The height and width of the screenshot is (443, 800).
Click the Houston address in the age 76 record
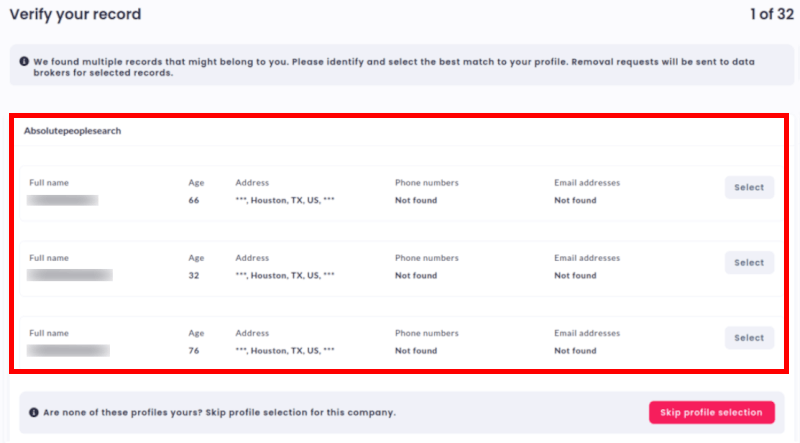(285, 351)
